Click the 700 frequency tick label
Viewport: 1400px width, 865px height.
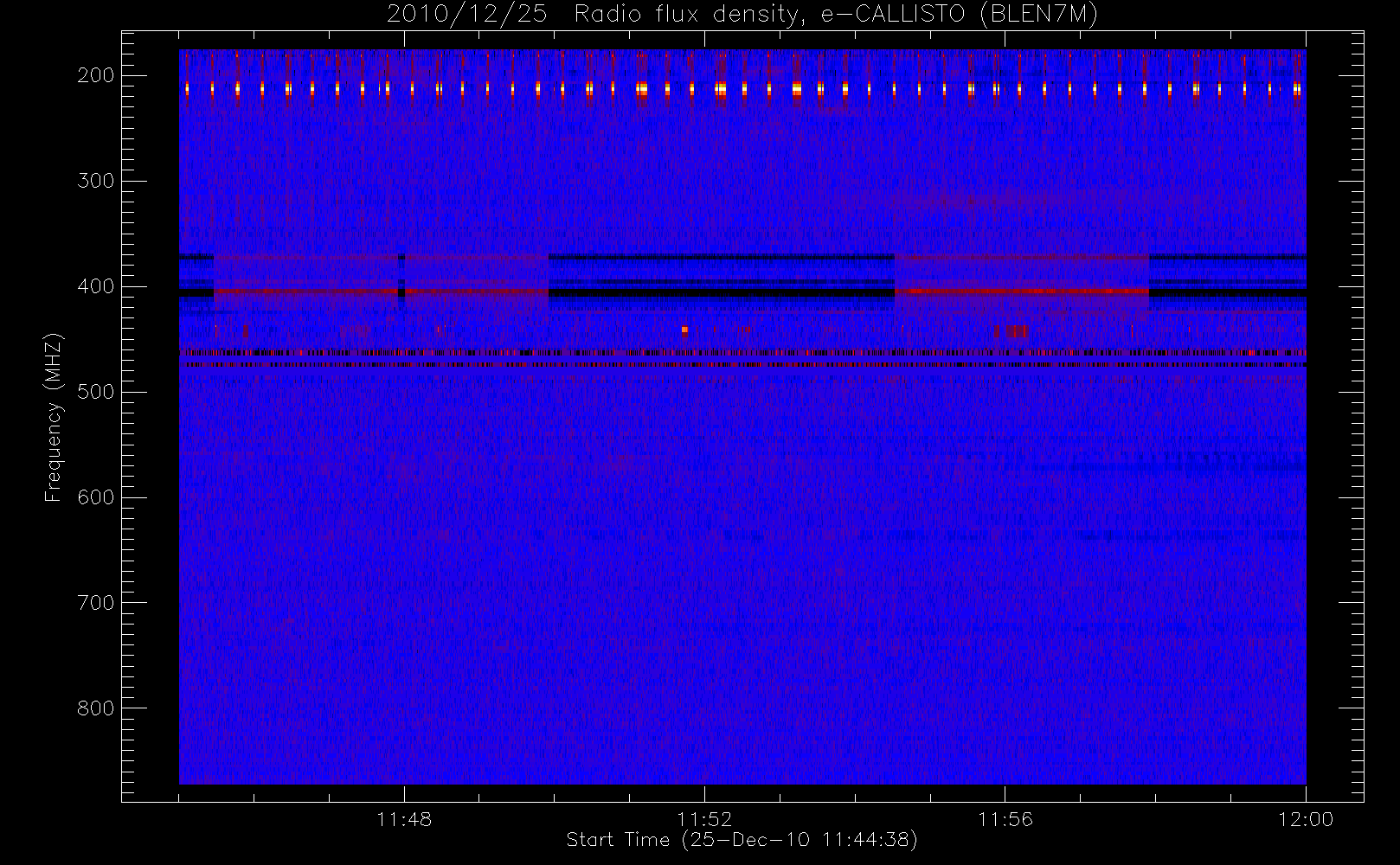[96, 603]
